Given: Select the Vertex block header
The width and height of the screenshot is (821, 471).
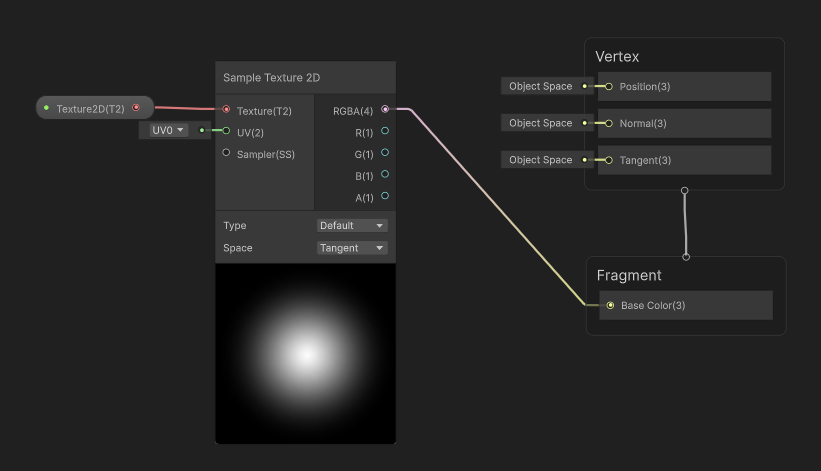Looking at the screenshot, I should pos(617,57).
